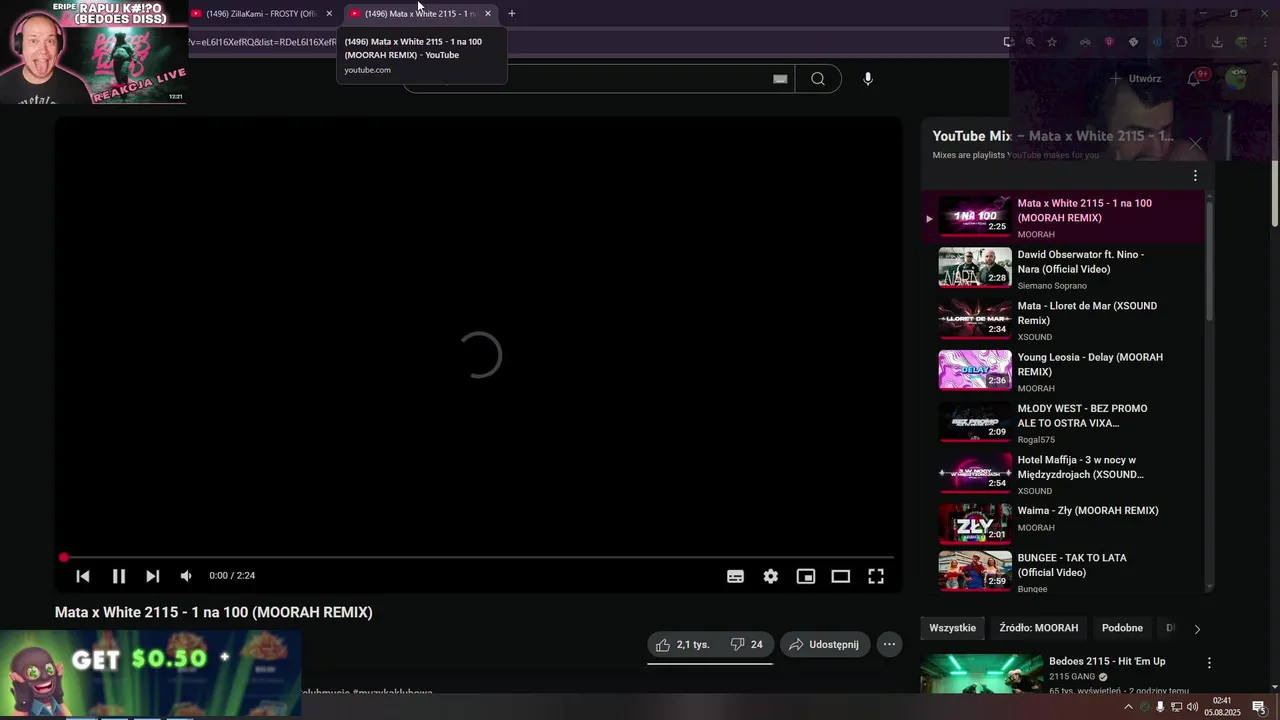This screenshot has width=1280, height=720.
Task: Open Windows notification center icon
Action: pyautogui.click(x=1258, y=707)
